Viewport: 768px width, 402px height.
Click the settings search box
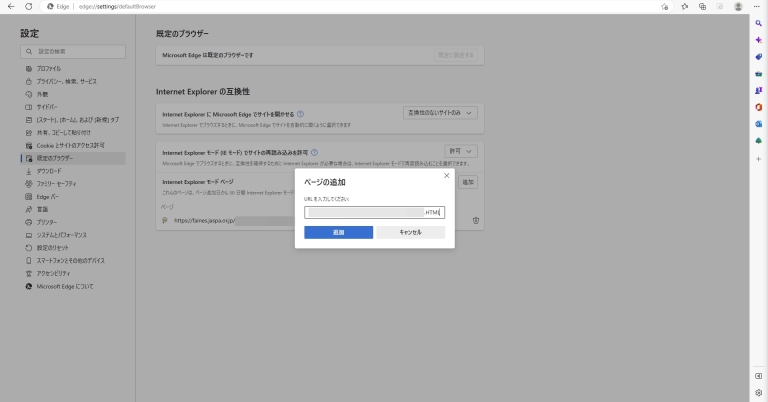(72, 50)
